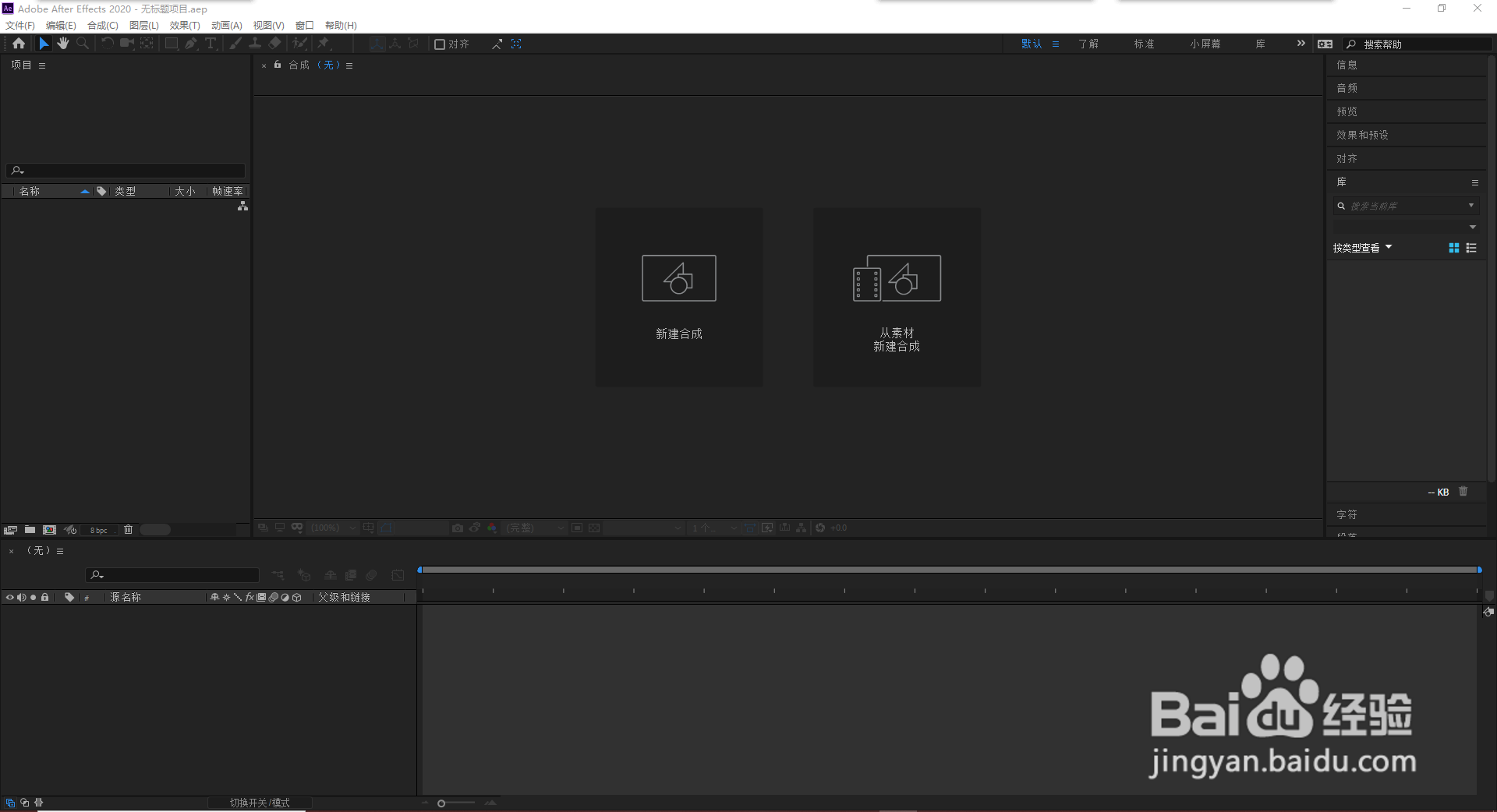Image resolution: width=1497 pixels, height=812 pixels.
Task: Take a snapshot in the Composition viewer
Action: pos(457,528)
